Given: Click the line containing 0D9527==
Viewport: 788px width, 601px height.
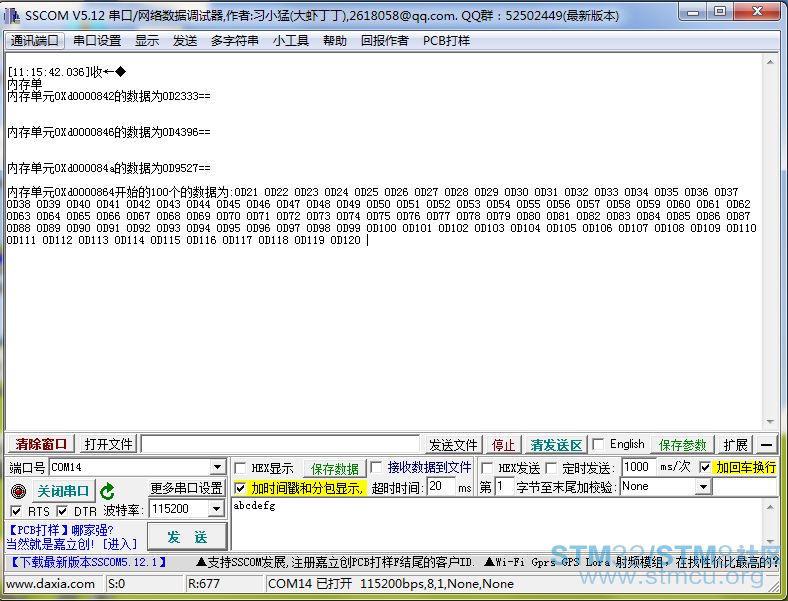Looking at the screenshot, I should (109, 168).
